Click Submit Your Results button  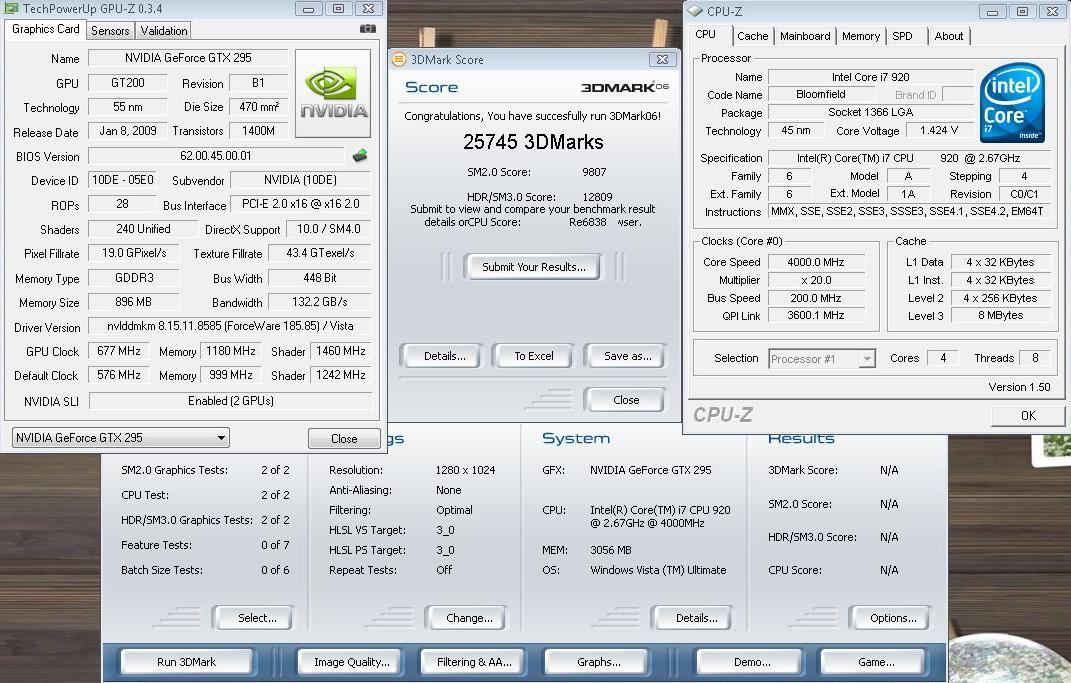coord(533,267)
